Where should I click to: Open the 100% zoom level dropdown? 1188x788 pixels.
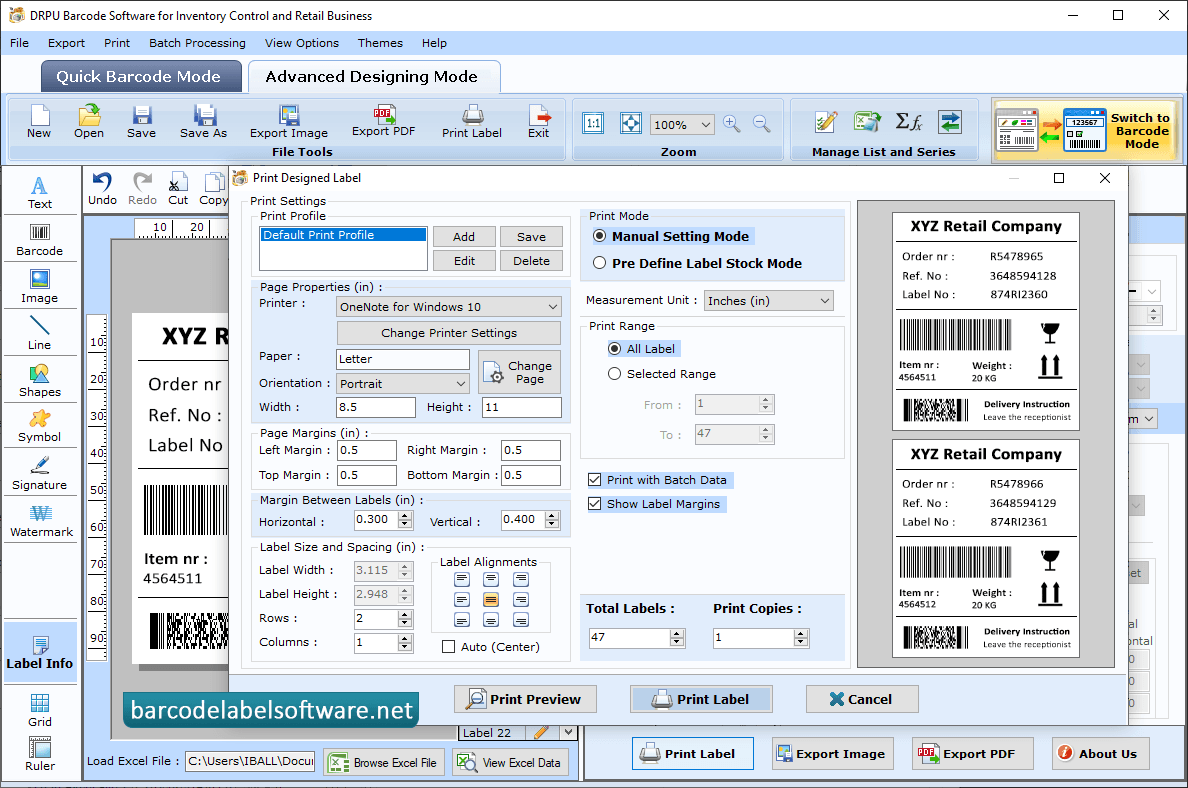tap(705, 124)
